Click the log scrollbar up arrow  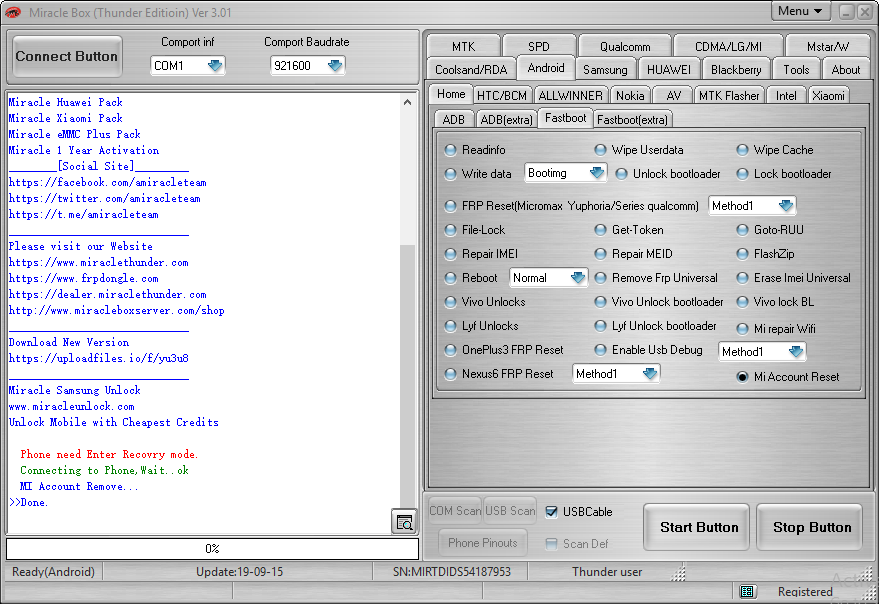tap(408, 102)
